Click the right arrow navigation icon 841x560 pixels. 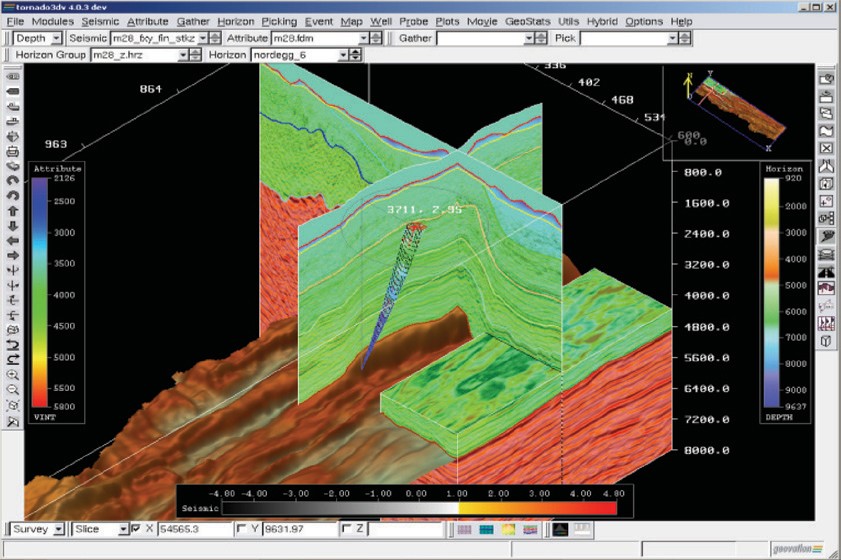(13, 255)
